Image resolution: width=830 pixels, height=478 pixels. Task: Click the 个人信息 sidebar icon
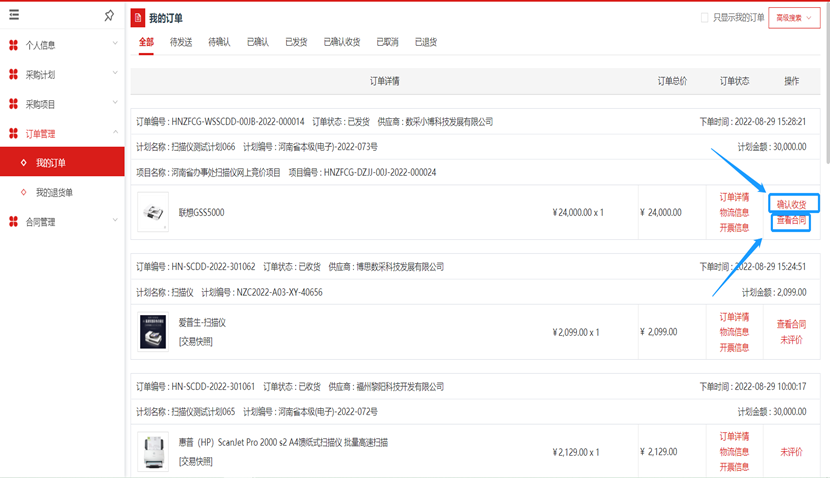[14, 45]
